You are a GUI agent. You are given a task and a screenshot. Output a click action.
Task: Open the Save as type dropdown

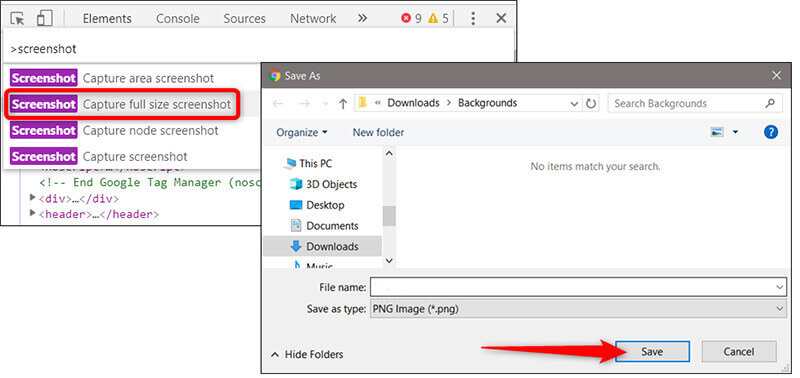(578, 309)
